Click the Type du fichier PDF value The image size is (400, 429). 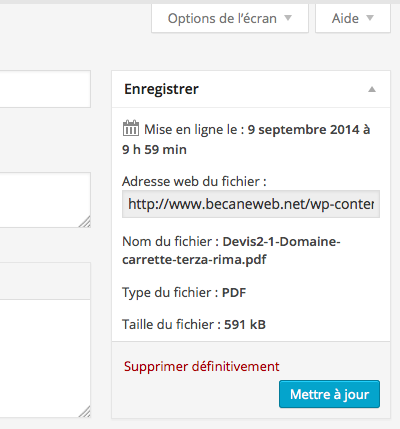(x=234, y=293)
